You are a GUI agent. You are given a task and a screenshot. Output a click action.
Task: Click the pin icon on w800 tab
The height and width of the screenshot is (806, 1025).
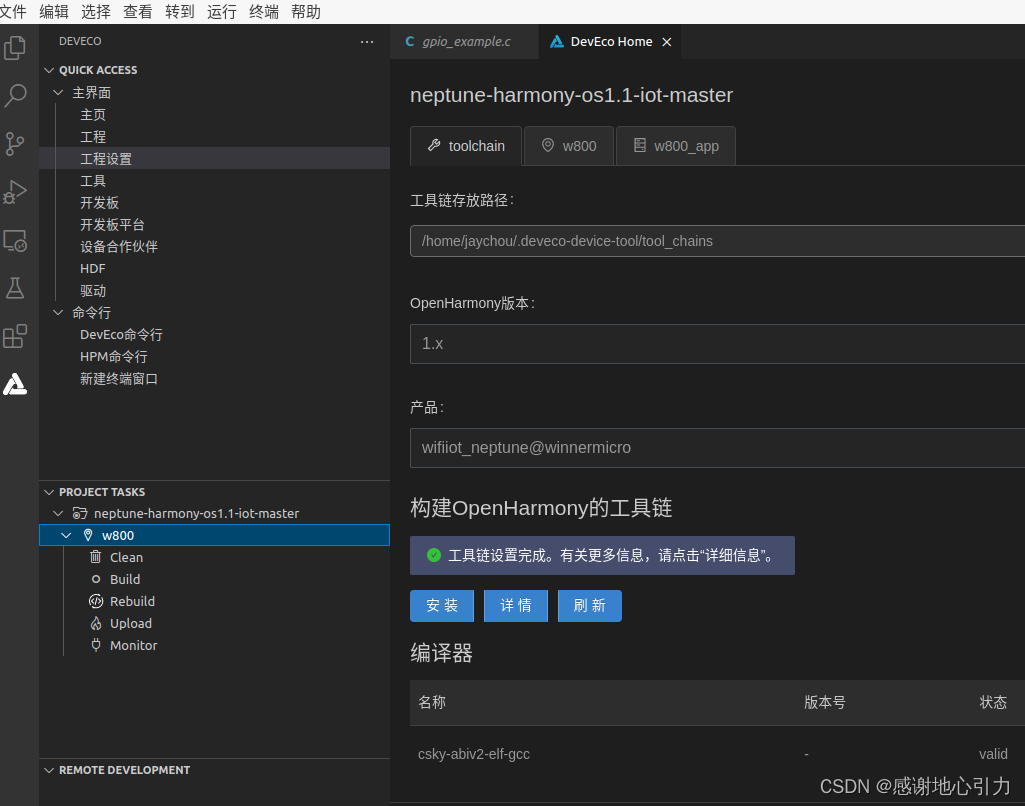point(548,145)
